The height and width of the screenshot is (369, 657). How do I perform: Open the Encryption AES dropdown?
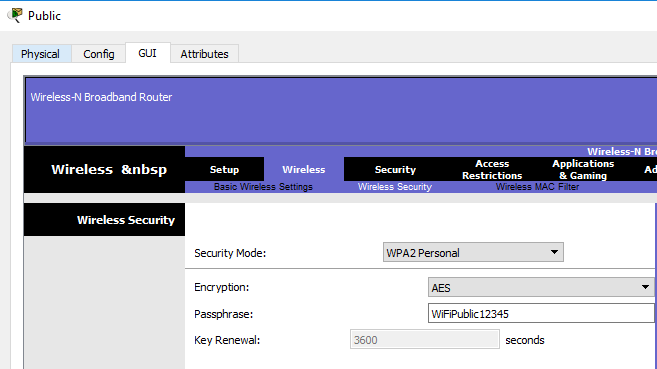click(x=541, y=288)
